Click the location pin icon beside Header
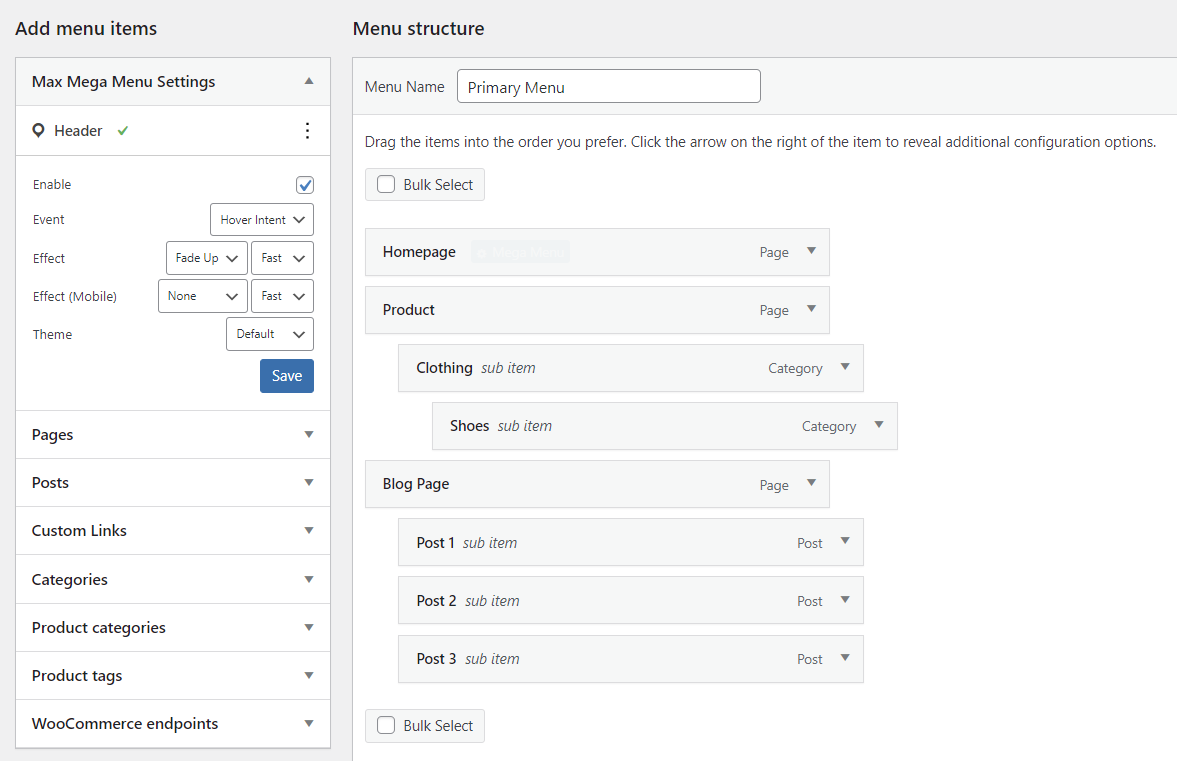Viewport: 1177px width, 761px height. (x=40, y=130)
